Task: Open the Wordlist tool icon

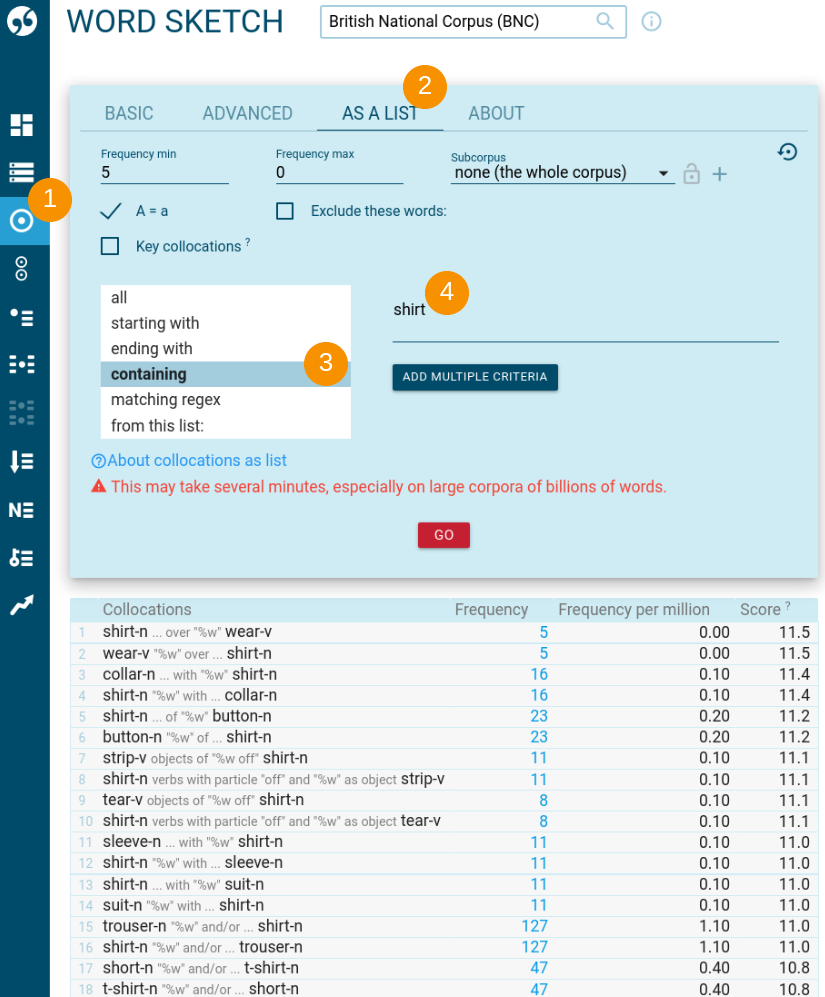Action: point(22,461)
